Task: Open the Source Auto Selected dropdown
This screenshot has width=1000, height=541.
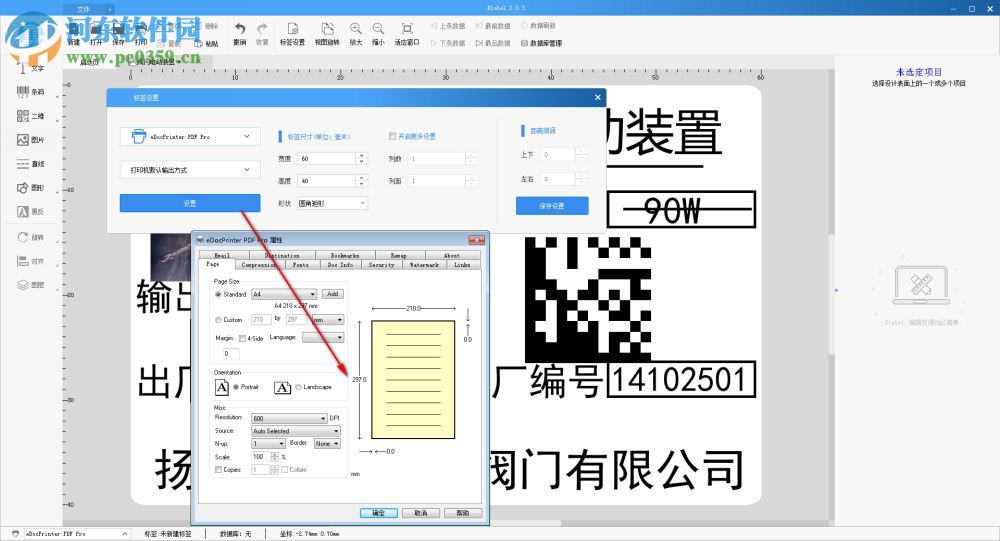Action: (296, 431)
